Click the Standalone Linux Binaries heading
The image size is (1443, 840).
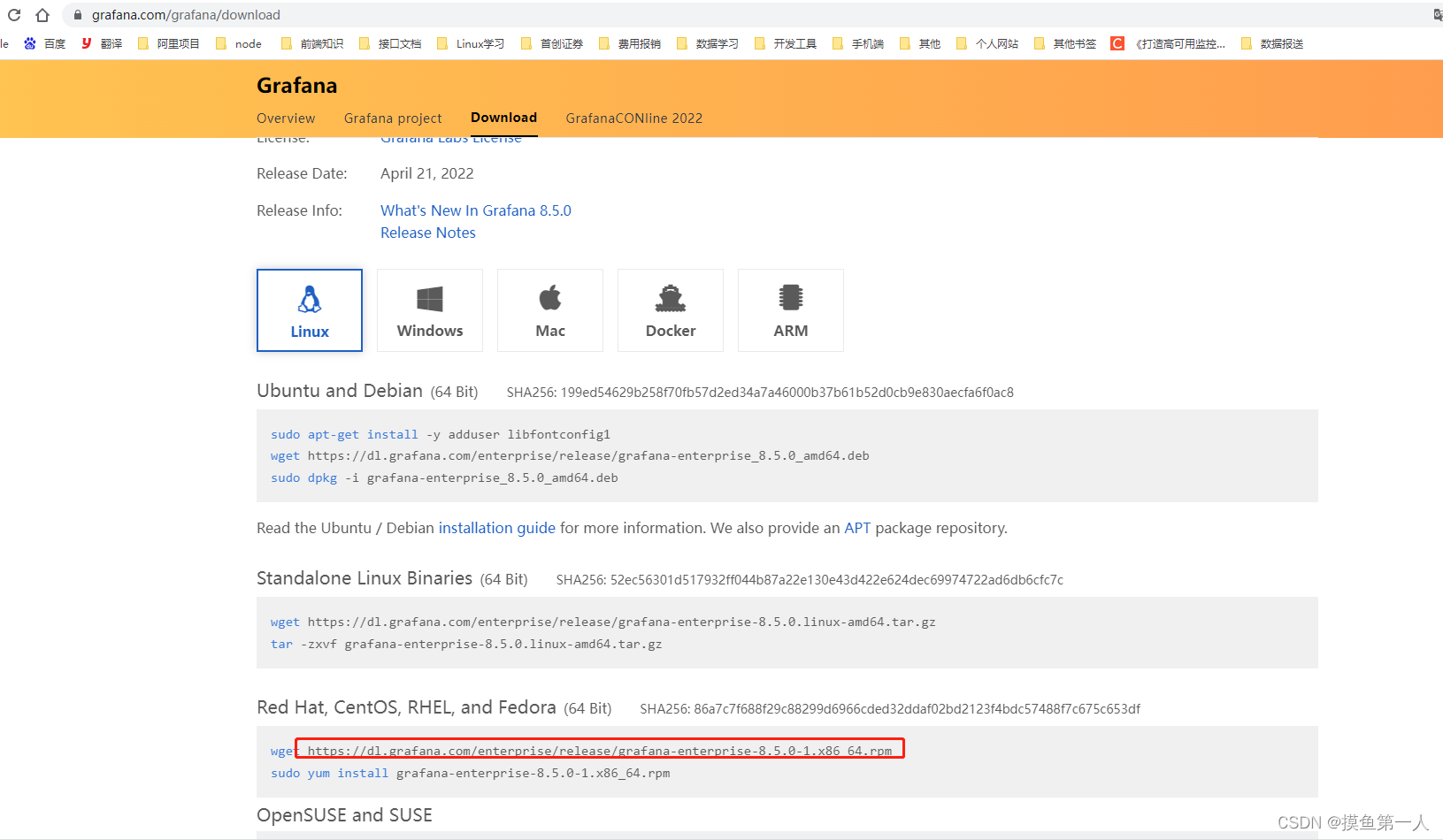coord(365,578)
